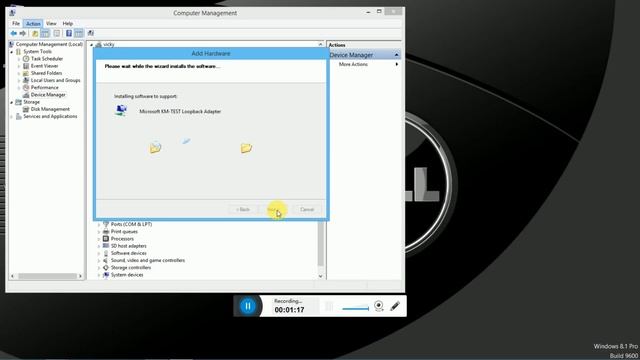The image size is (640, 360).
Task: Click the Forward navigation arrow in toolbar
Action: [x=23, y=33]
